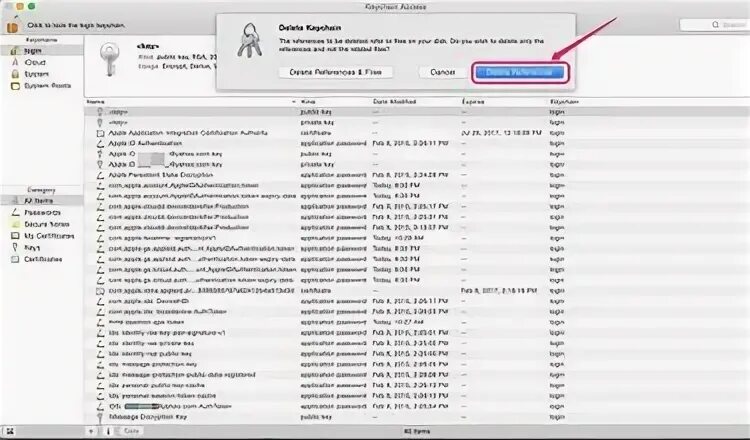Click the green zoom window button

[x=32, y=6]
